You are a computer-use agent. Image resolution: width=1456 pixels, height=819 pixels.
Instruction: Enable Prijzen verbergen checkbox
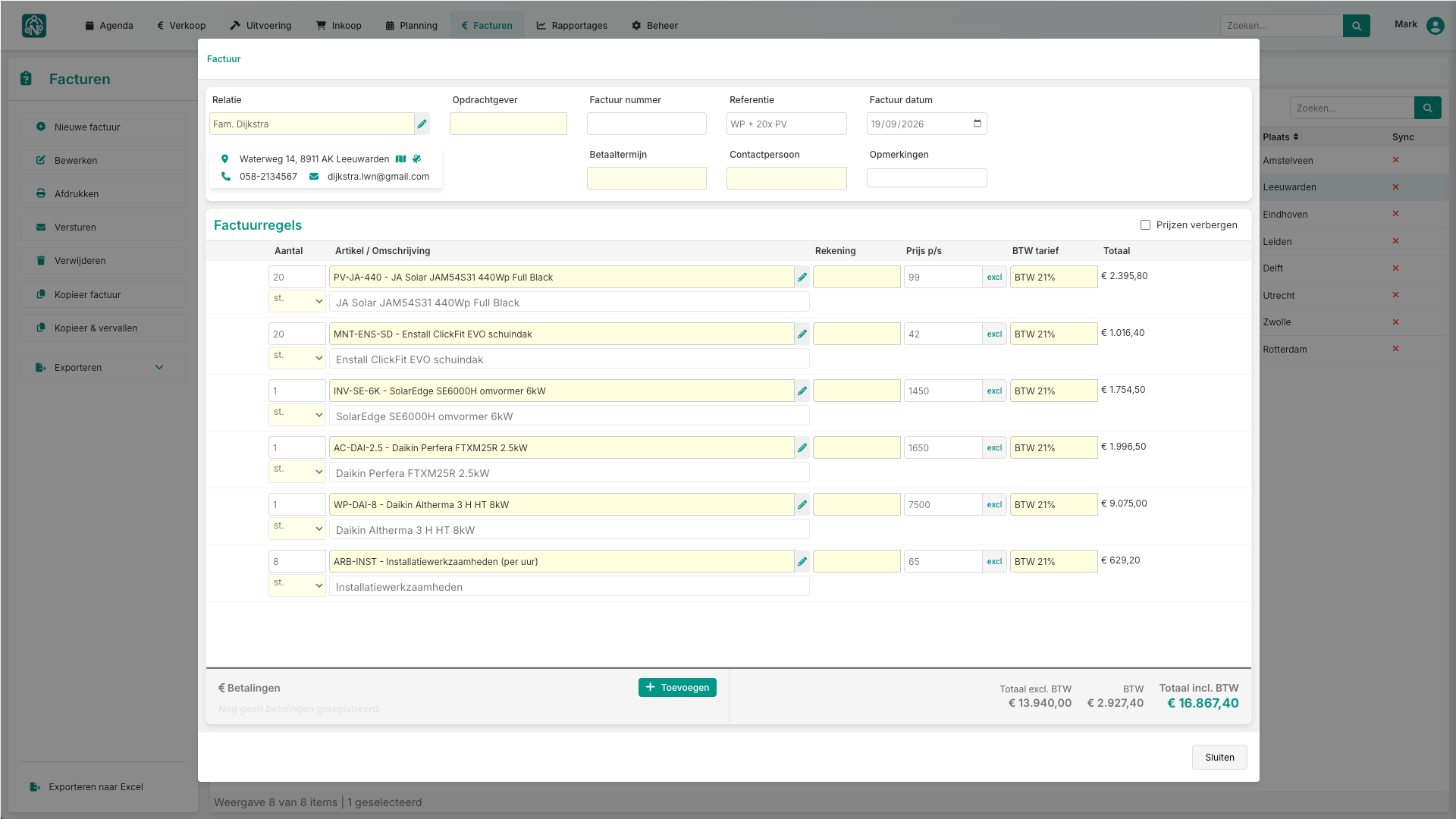1145,225
